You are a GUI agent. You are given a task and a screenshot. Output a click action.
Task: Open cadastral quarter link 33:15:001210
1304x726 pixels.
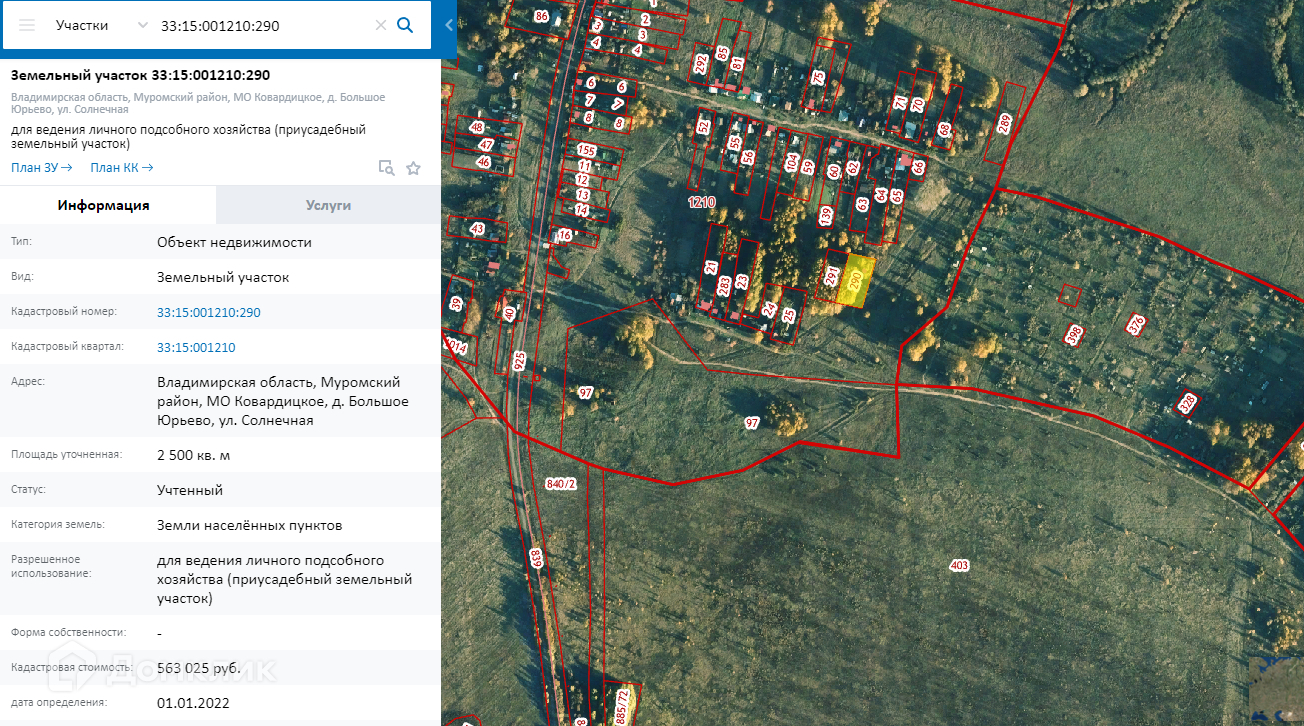click(x=196, y=348)
